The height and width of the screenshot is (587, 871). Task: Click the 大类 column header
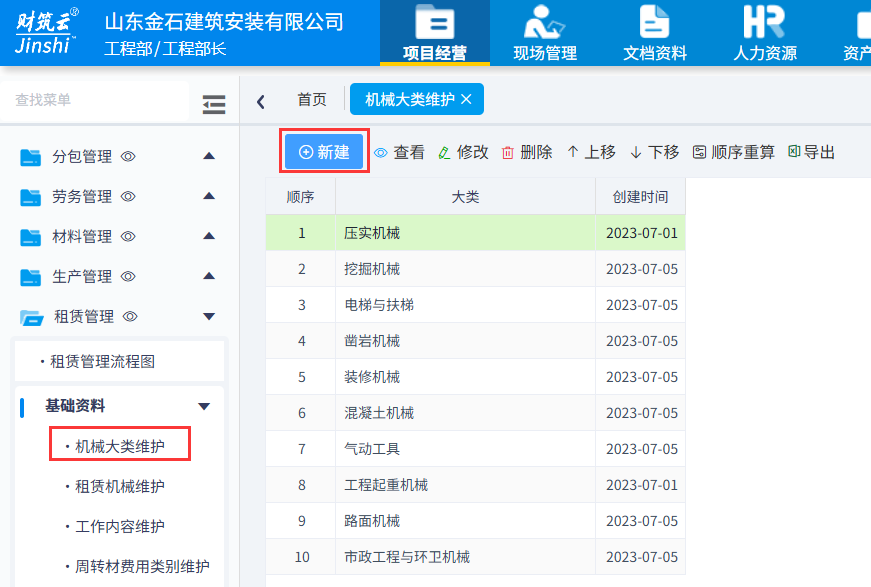pos(465,197)
